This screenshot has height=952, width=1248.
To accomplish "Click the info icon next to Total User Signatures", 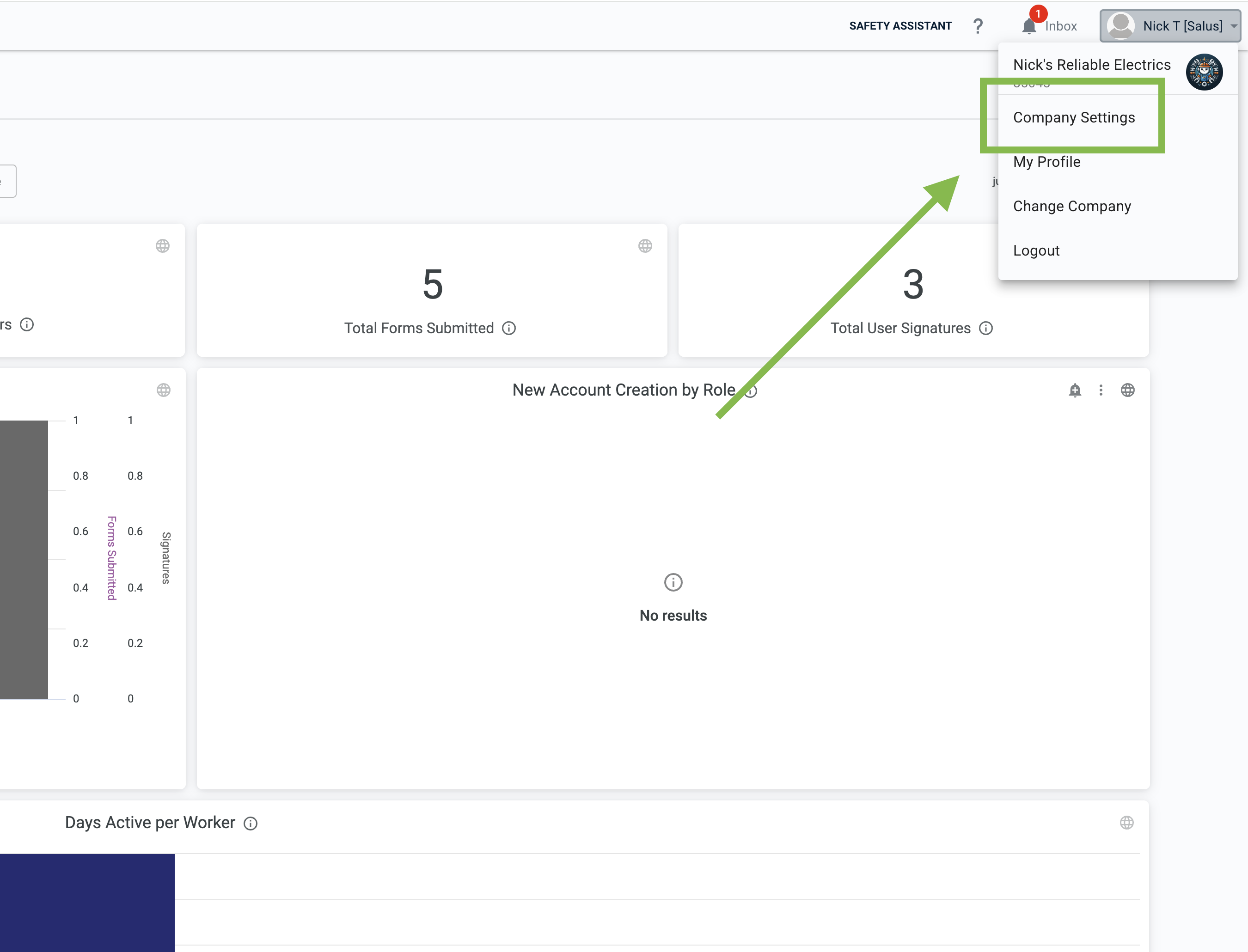I will (x=985, y=328).
